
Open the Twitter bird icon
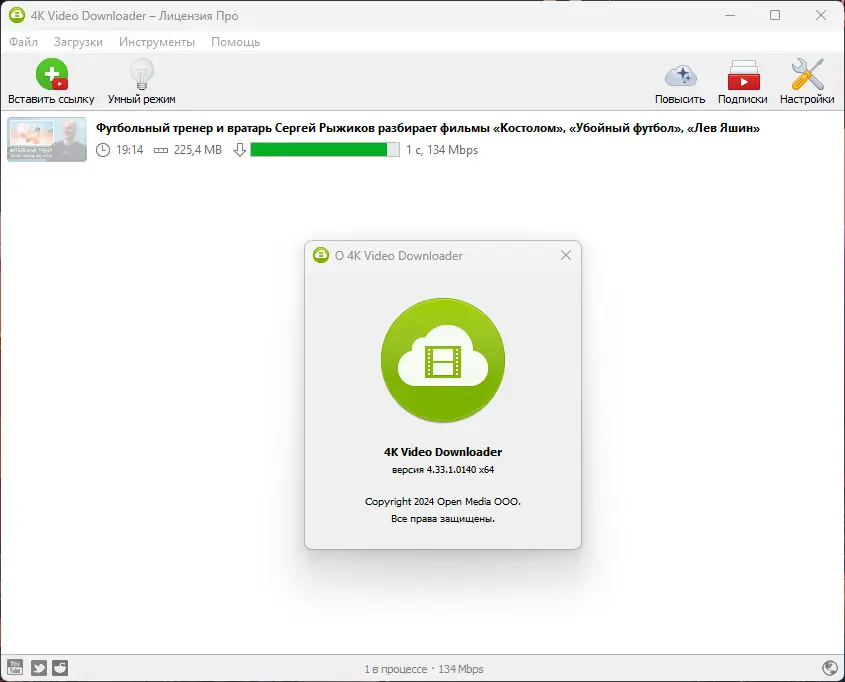[x=39, y=667]
